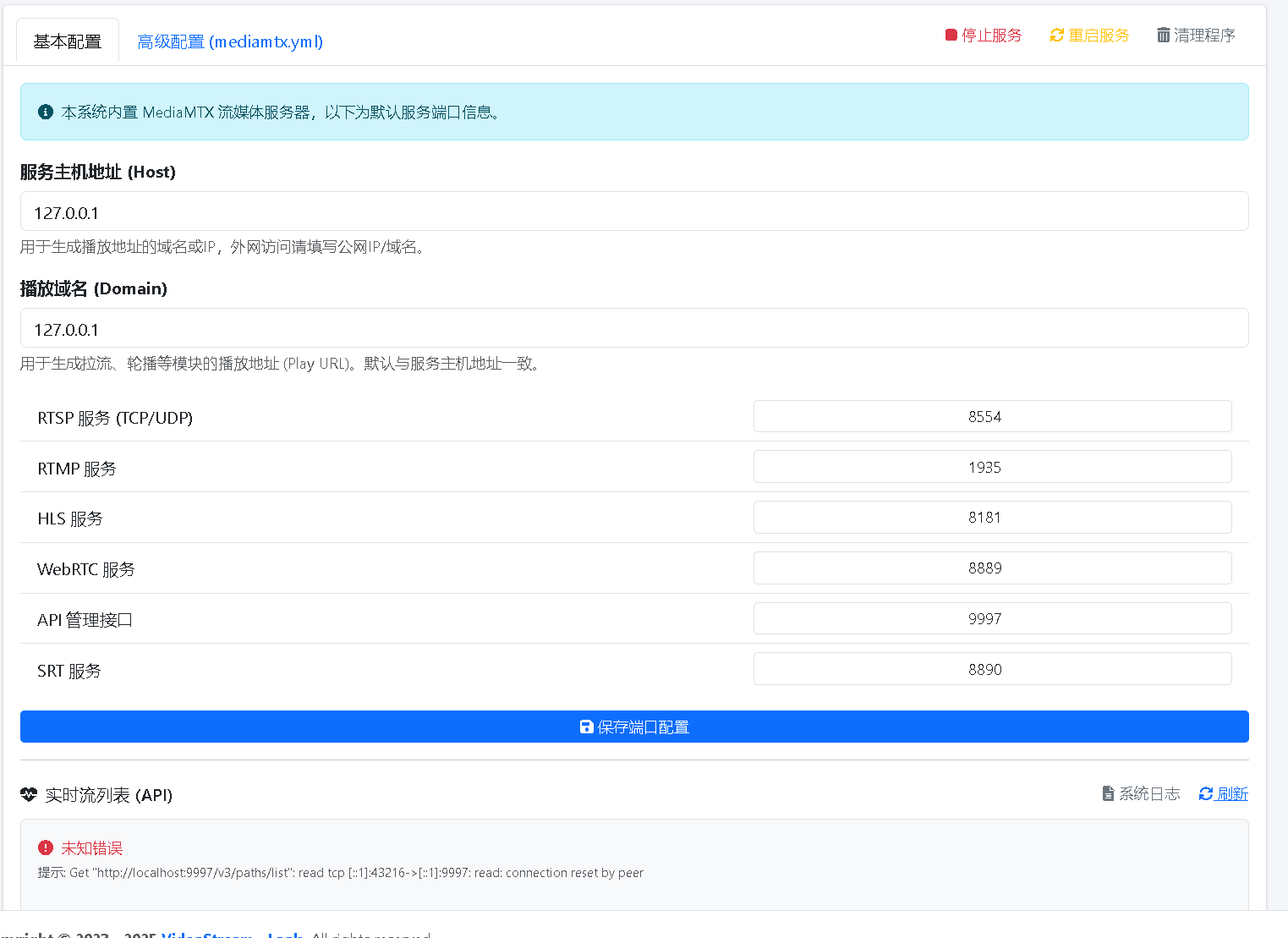Click the refresh icon next to 刷新
This screenshot has height=938, width=1288.
click(1206, 793)
